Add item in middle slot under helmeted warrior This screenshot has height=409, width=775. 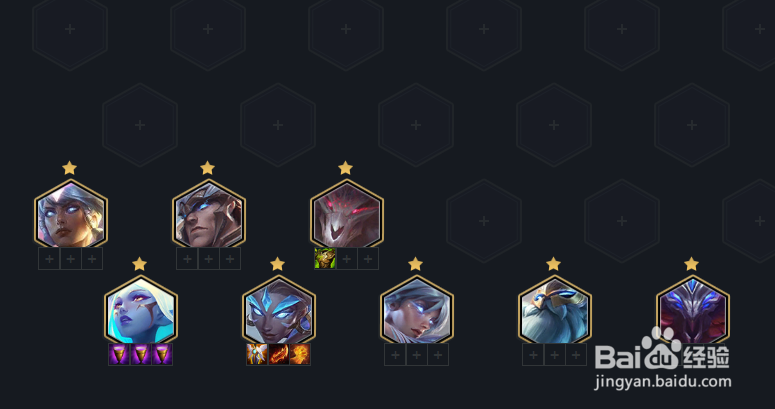[209, 259]
